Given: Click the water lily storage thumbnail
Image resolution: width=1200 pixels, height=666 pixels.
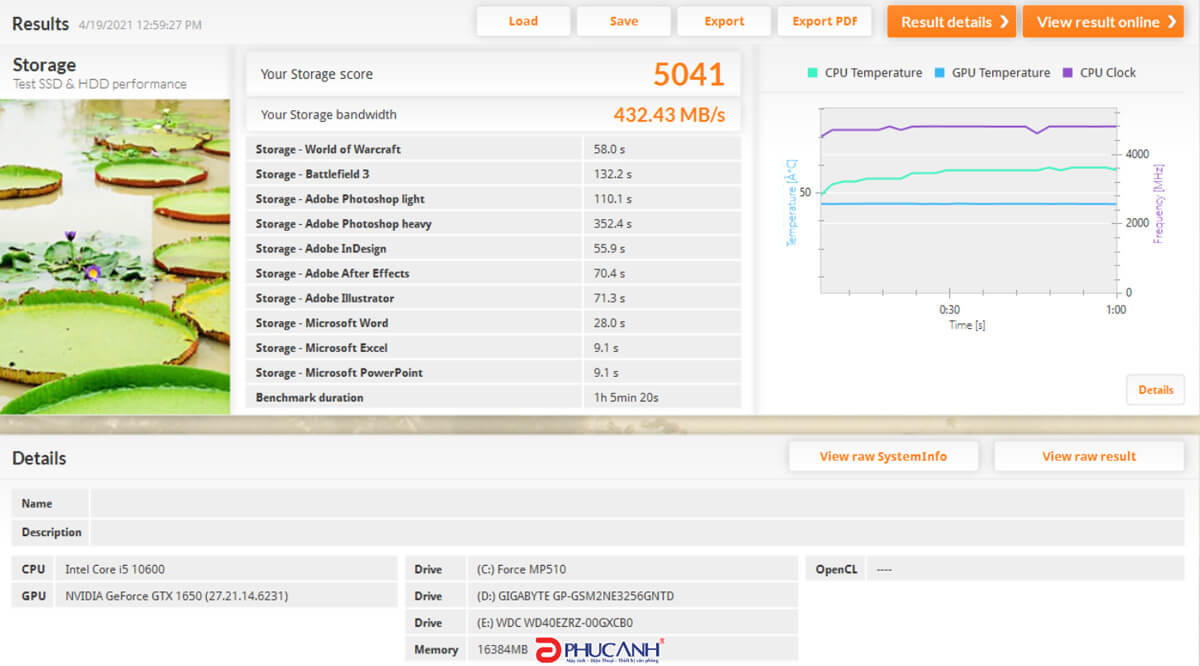Looking at the screenshot, I should click(x=115, y=256).
